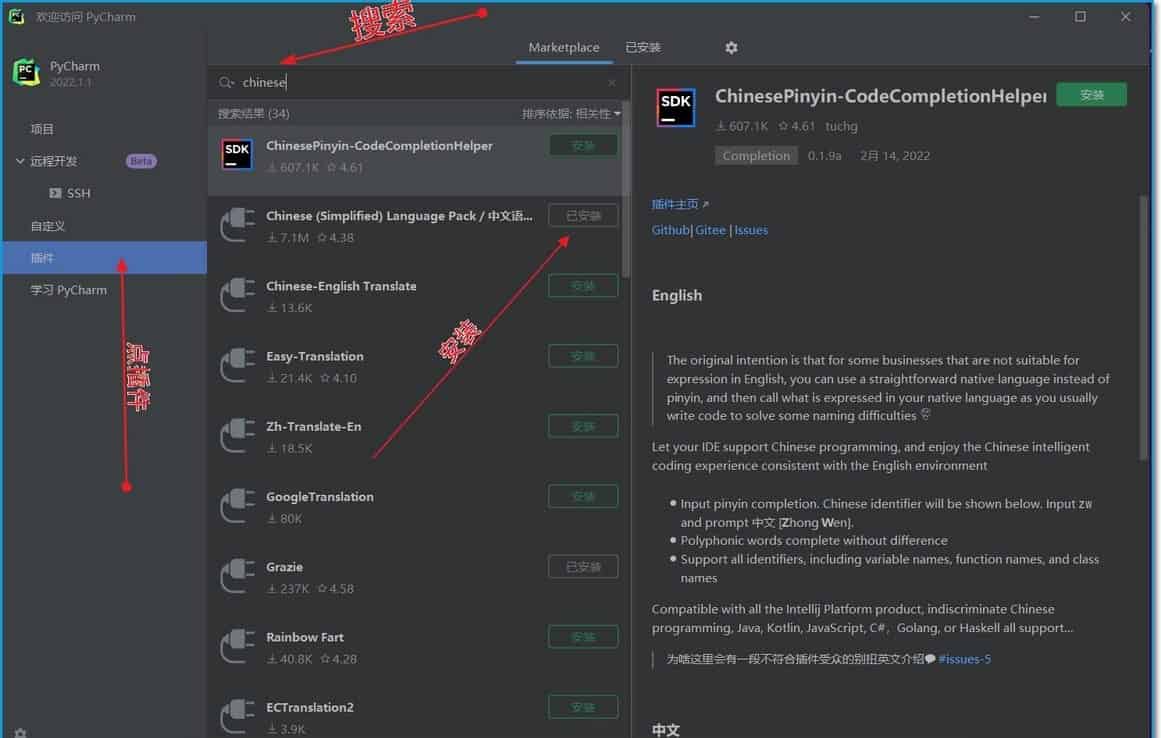
Task: Select 插件 in the sidebar
Action: tap(104, 258)
